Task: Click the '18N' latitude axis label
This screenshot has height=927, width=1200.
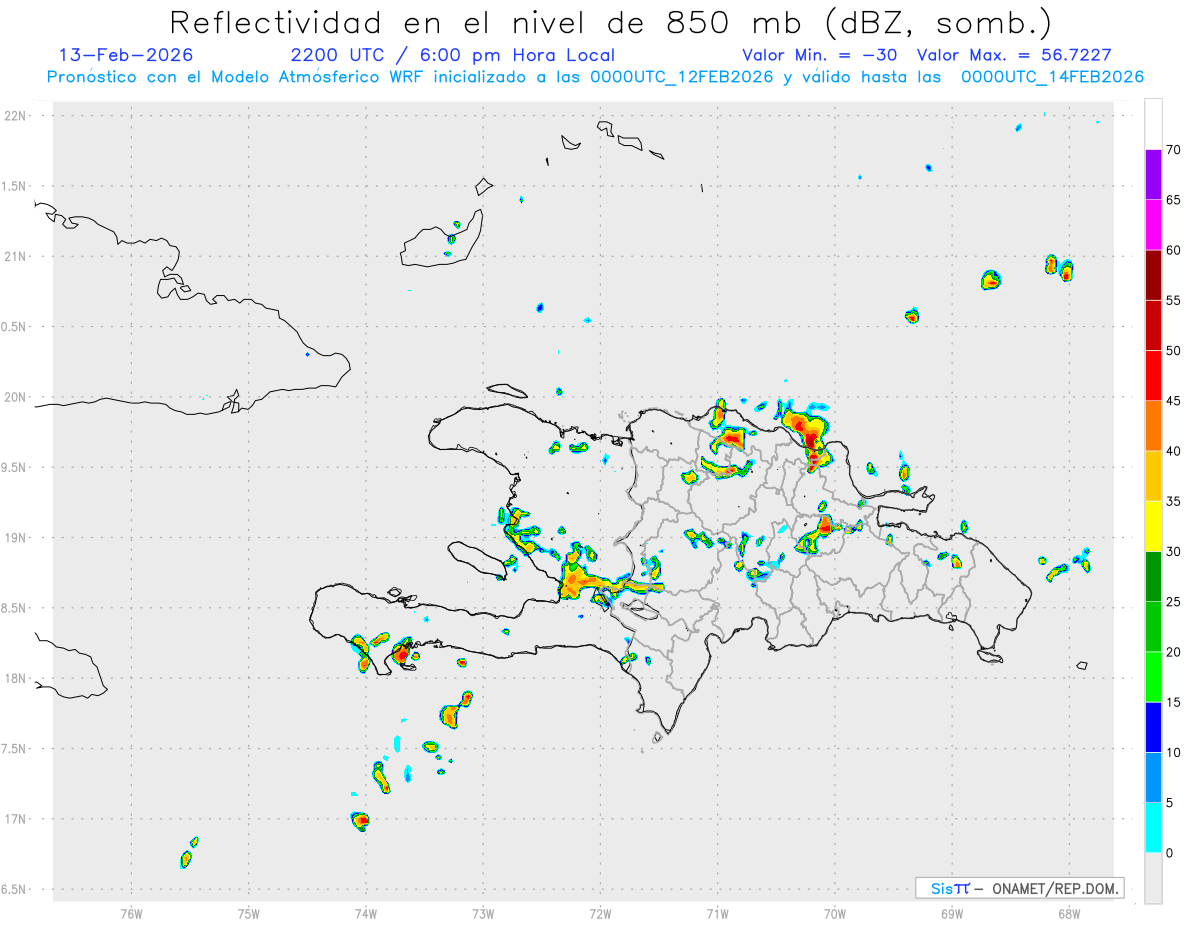Action: [15, 678]
